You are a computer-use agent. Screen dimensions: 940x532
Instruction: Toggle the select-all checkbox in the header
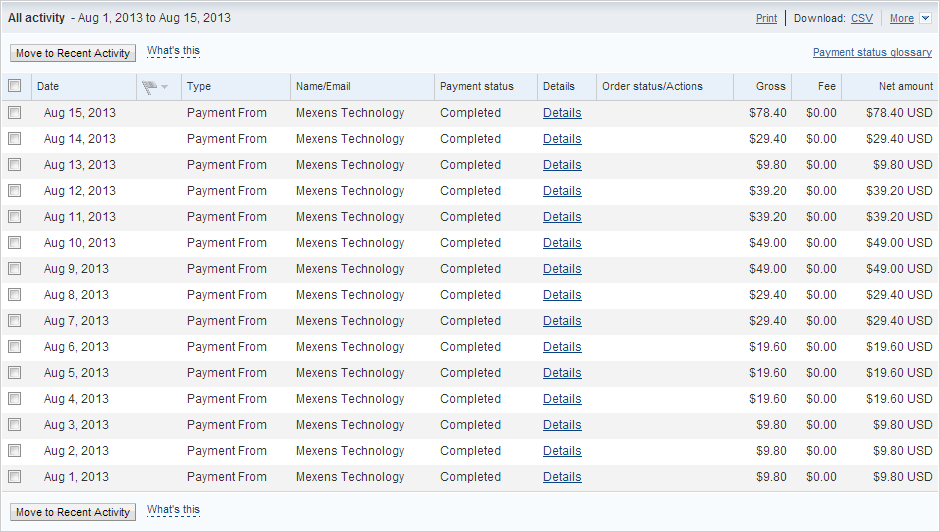click(x=14, y=86)
